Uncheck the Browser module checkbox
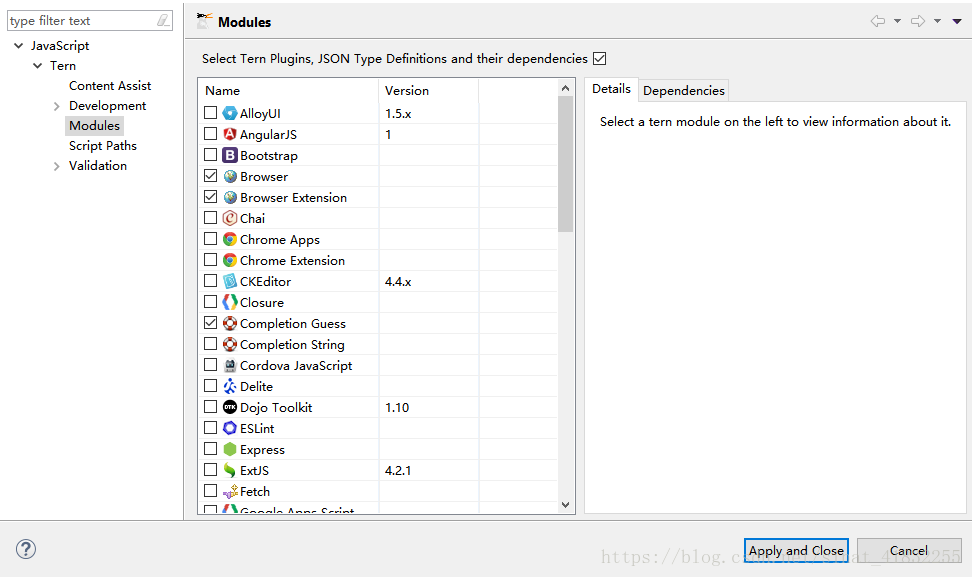Viewport: 972px width, 577px height. [x=211, y=176]
